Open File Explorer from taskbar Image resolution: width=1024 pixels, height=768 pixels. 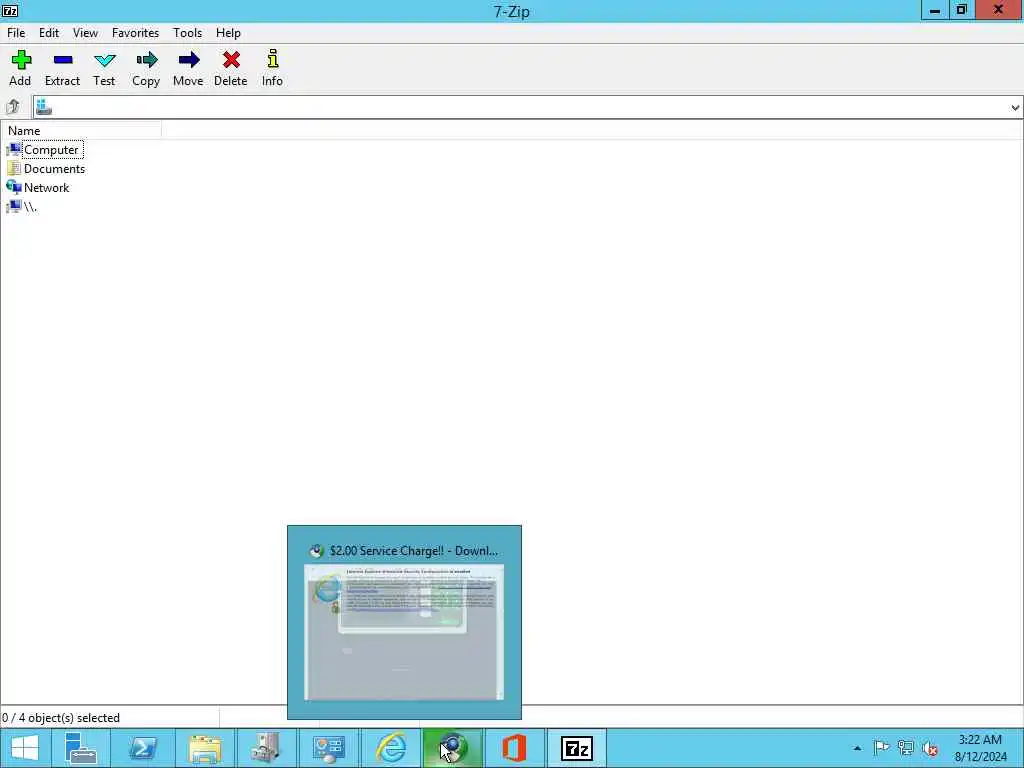204,748
